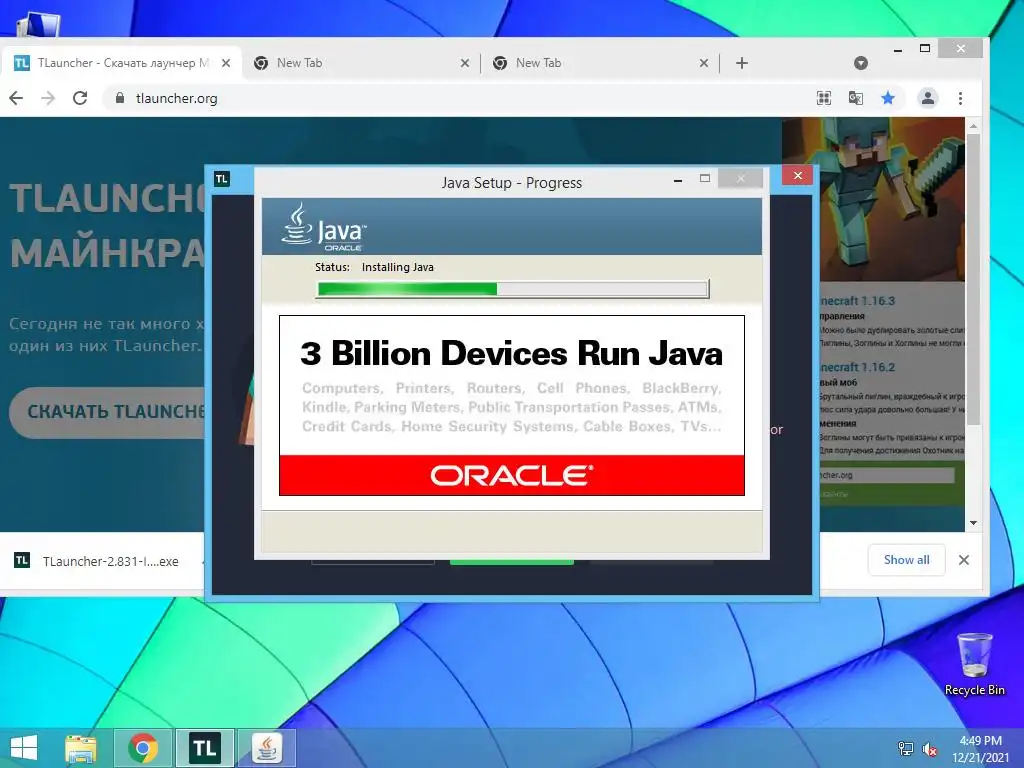Focus the tlauncher.org address bar

(x=457, y=98)
